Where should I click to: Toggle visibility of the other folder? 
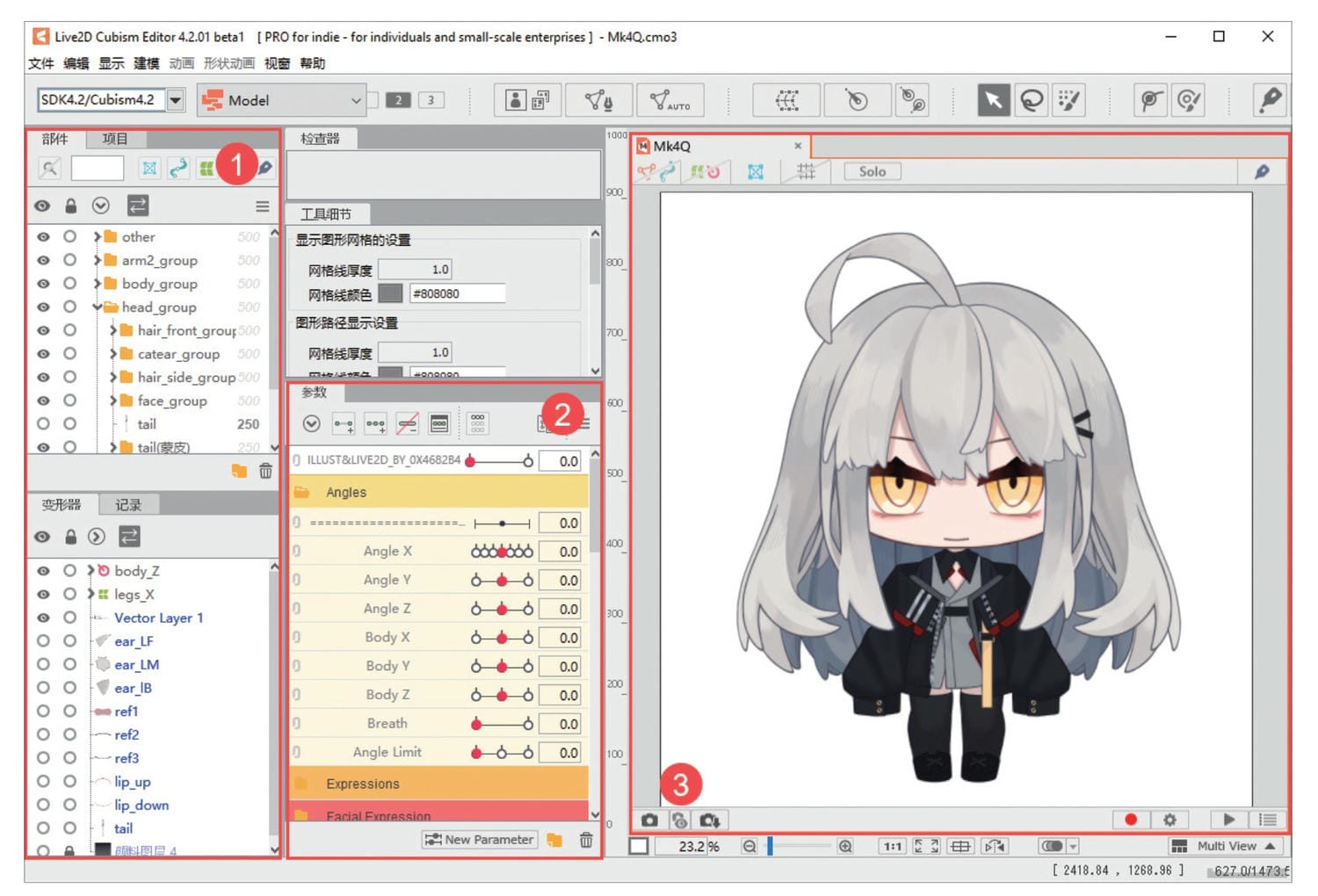(42, 236)
